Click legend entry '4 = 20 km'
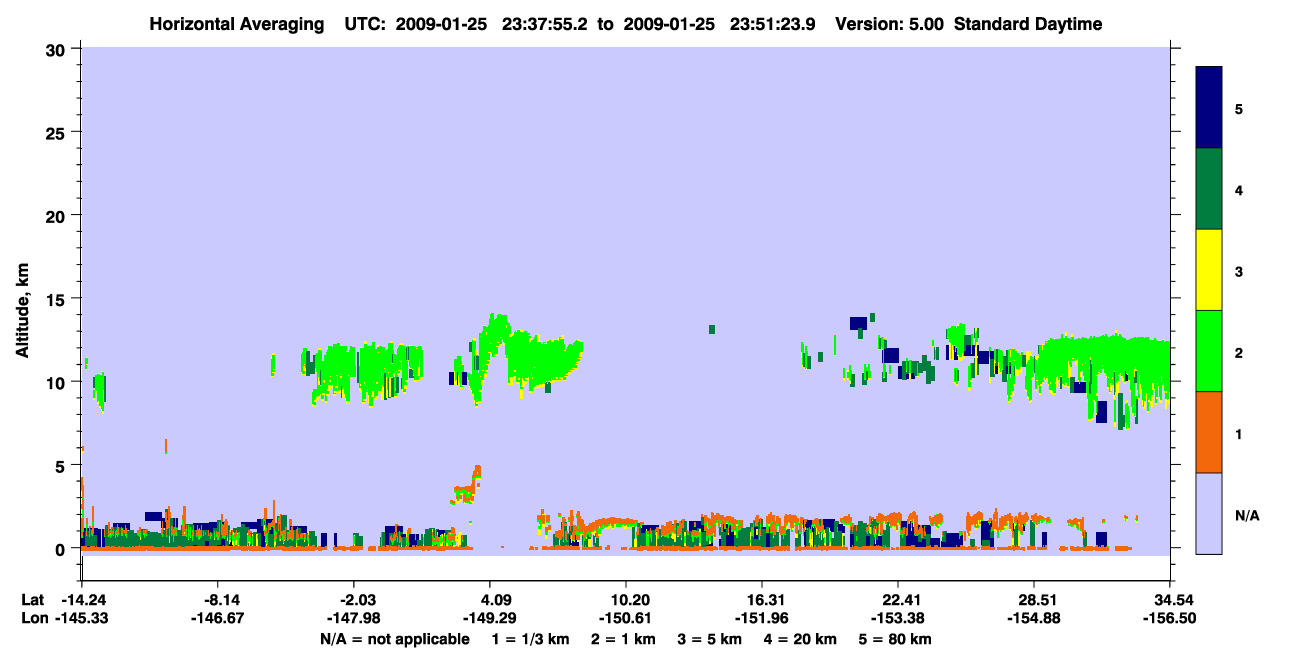Image resolution: width=1300 pixels, height=667 pixels. pos(801,639)
